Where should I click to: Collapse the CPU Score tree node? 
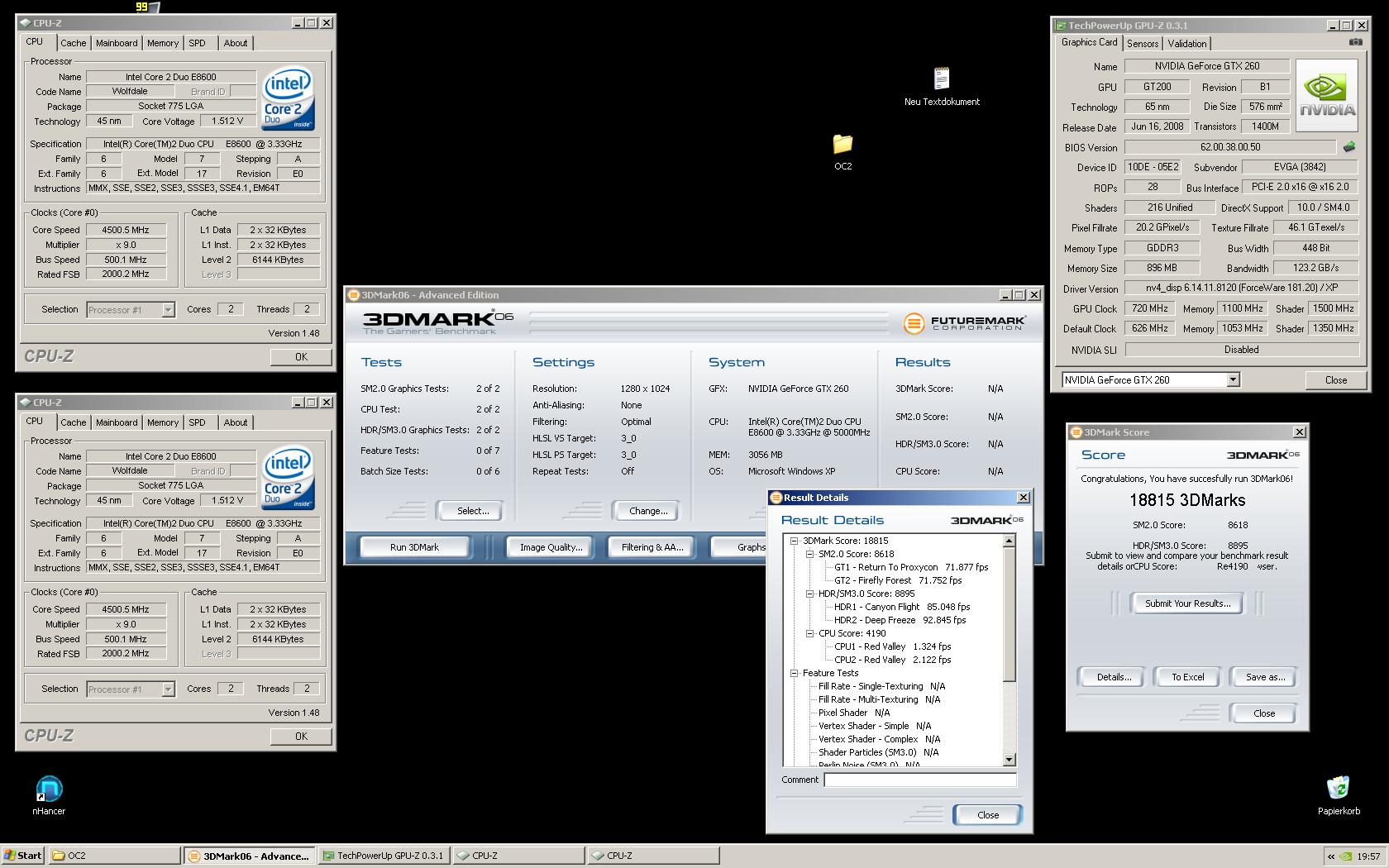click(x=809, y=633)
